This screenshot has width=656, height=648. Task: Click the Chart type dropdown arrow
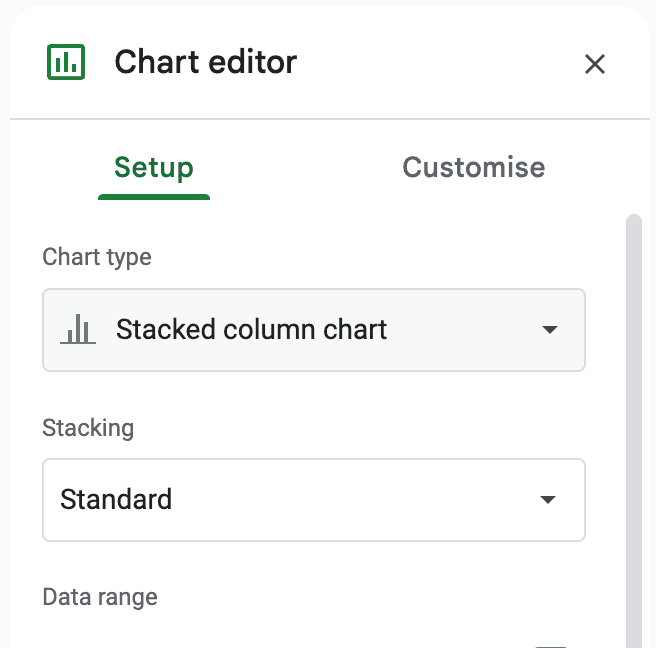[x=549, y=330]
